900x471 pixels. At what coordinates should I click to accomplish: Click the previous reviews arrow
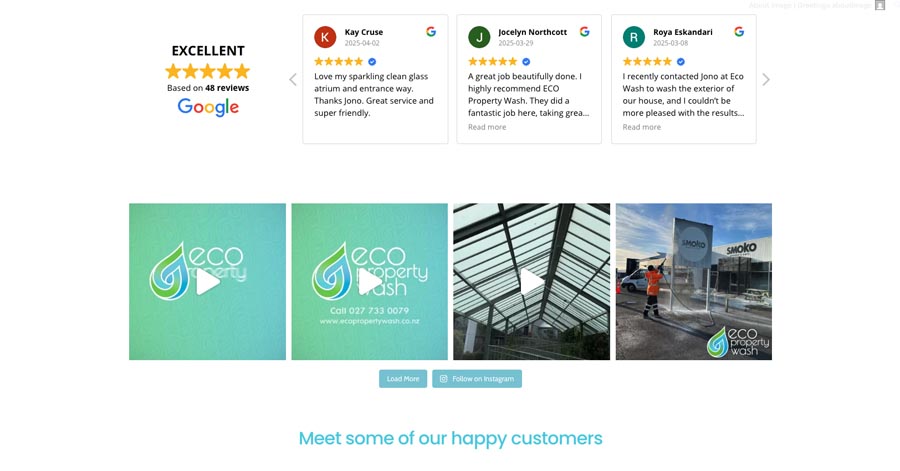coord(293,80)
